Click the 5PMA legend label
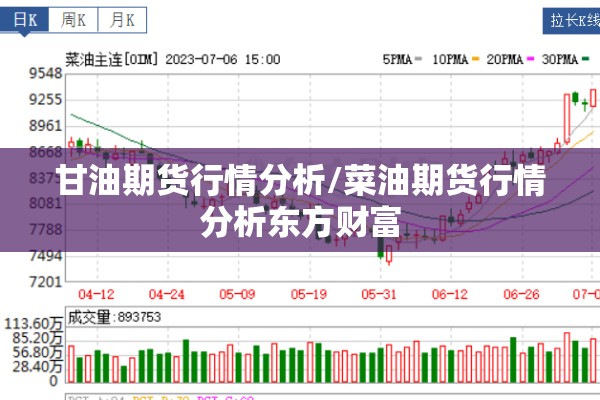This screenshot has height=400, width=600. tap(397, 59)
